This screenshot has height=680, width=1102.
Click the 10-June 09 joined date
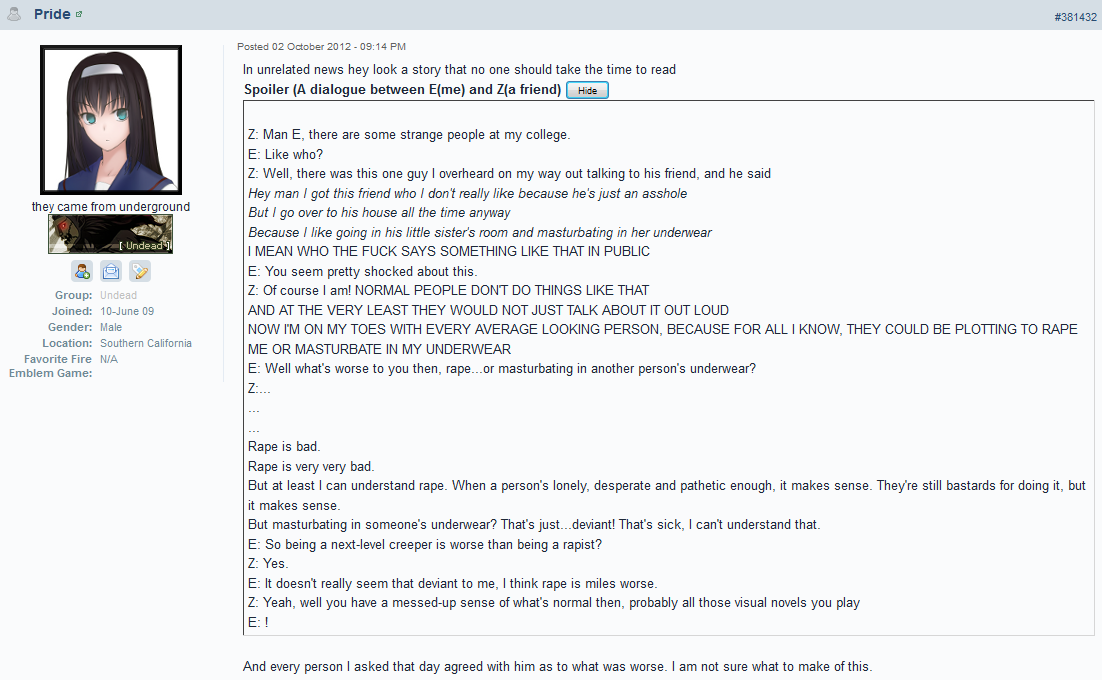click(127, 311)
